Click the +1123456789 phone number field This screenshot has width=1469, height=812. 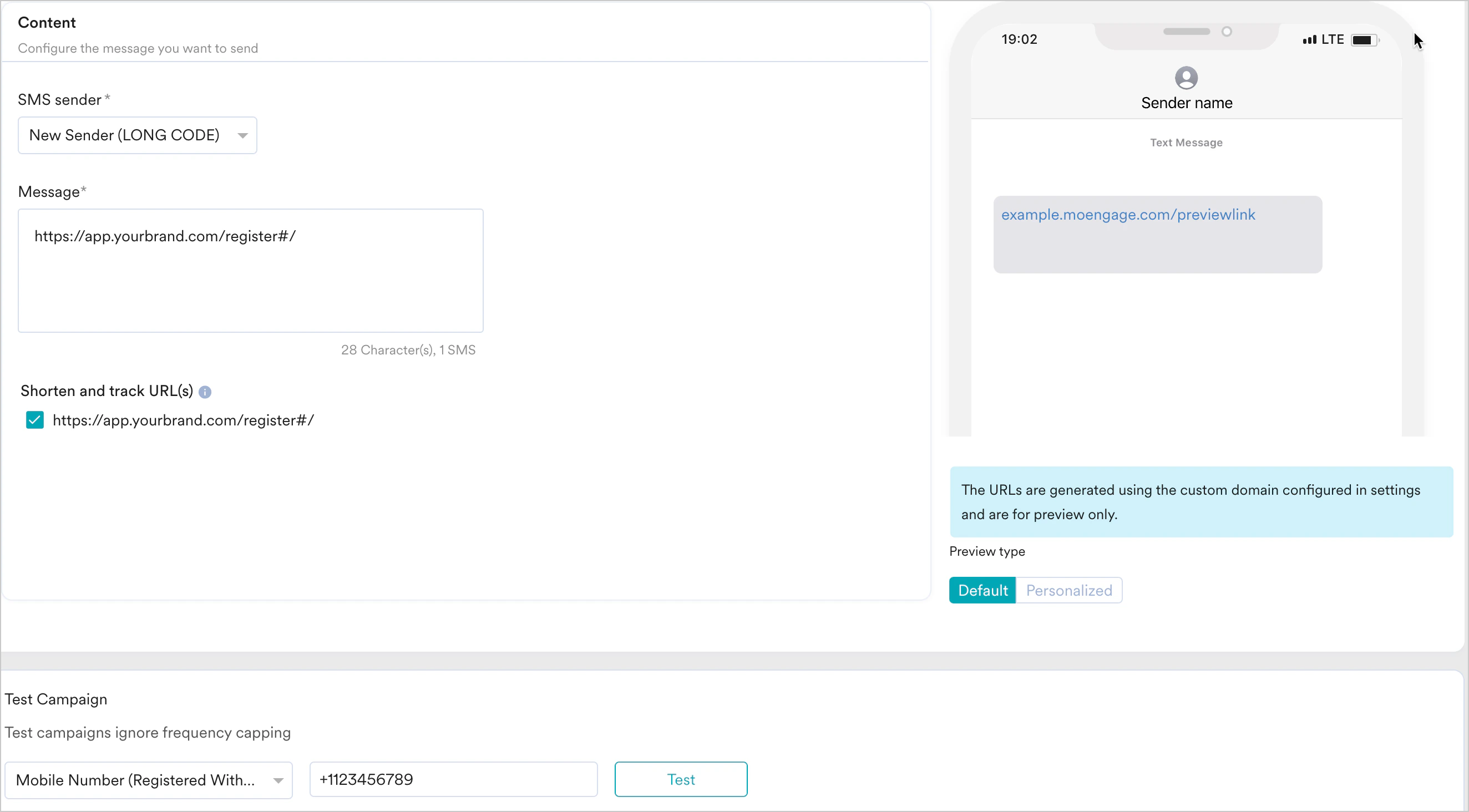pyautogui.click(x=453, y=779)
